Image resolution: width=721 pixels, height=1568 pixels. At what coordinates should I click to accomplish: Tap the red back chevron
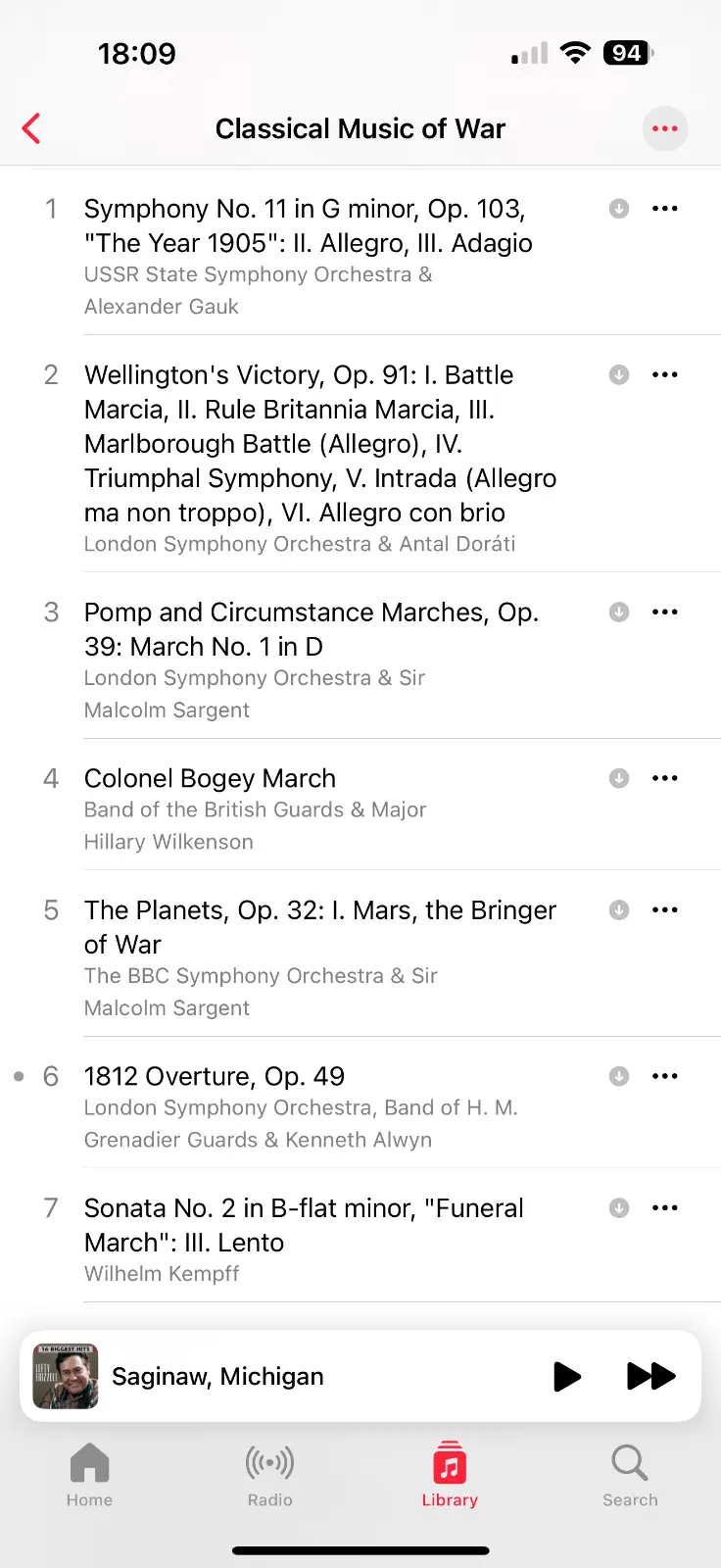(x=31, y=128)
